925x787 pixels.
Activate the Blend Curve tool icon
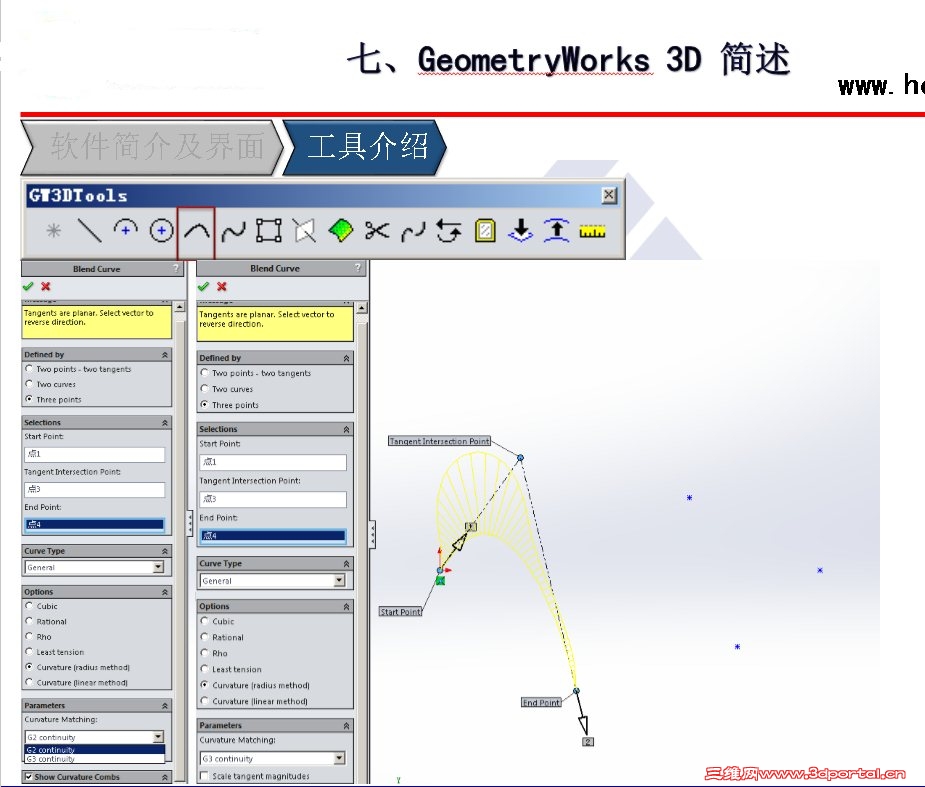(196, 231)
